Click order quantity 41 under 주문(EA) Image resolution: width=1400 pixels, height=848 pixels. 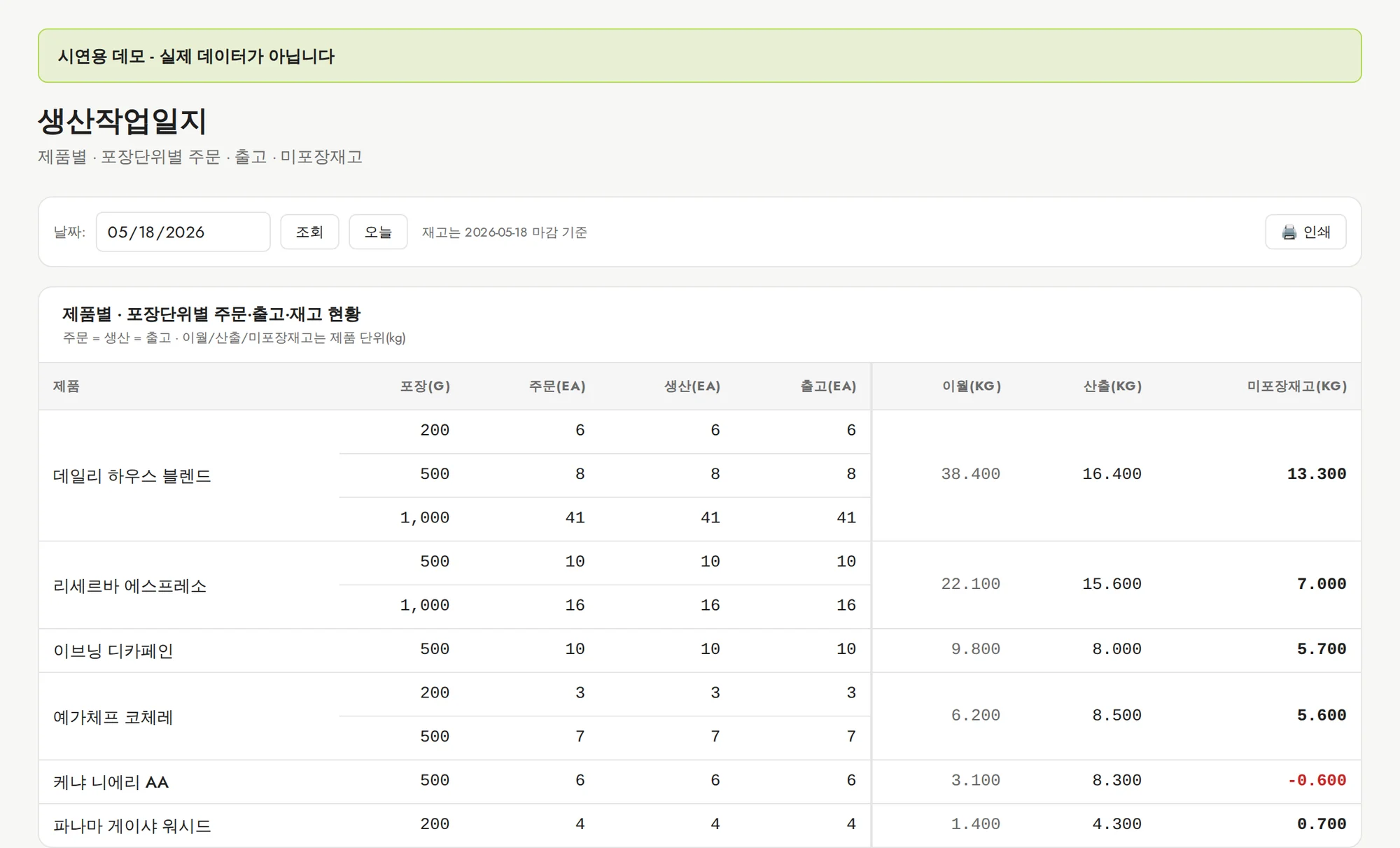[x=575, y=517]
